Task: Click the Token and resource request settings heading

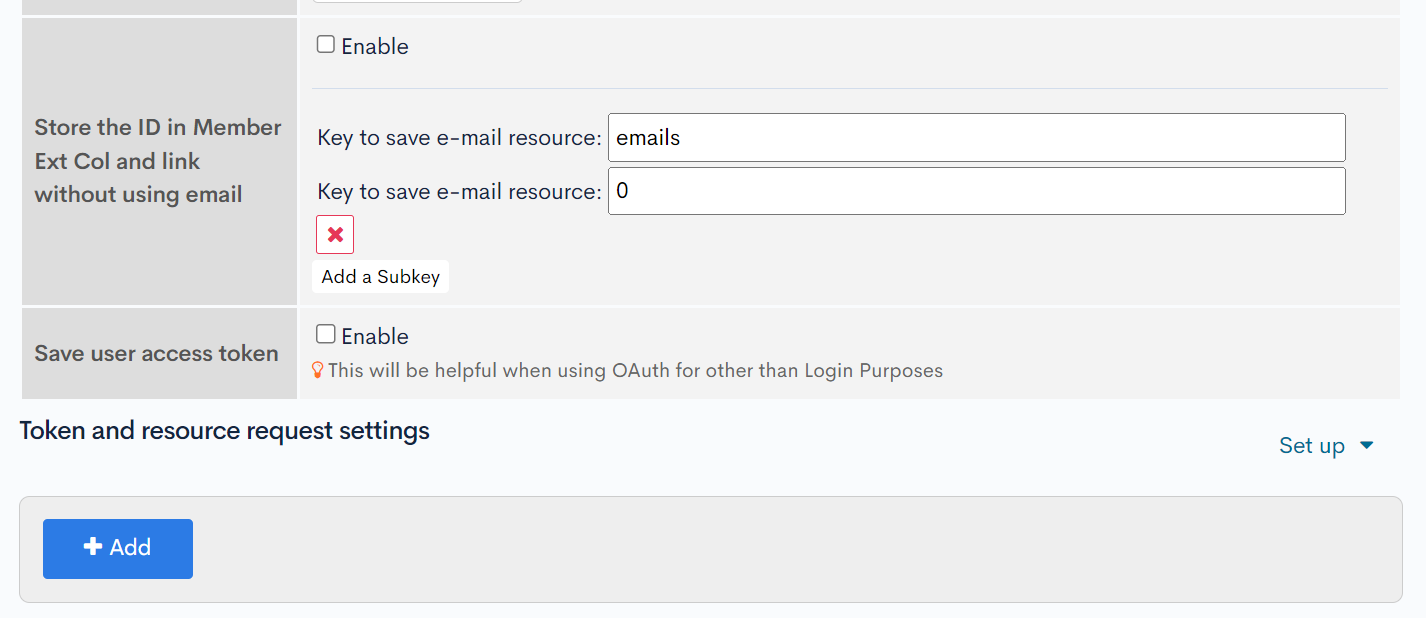Action: (225, 431)
